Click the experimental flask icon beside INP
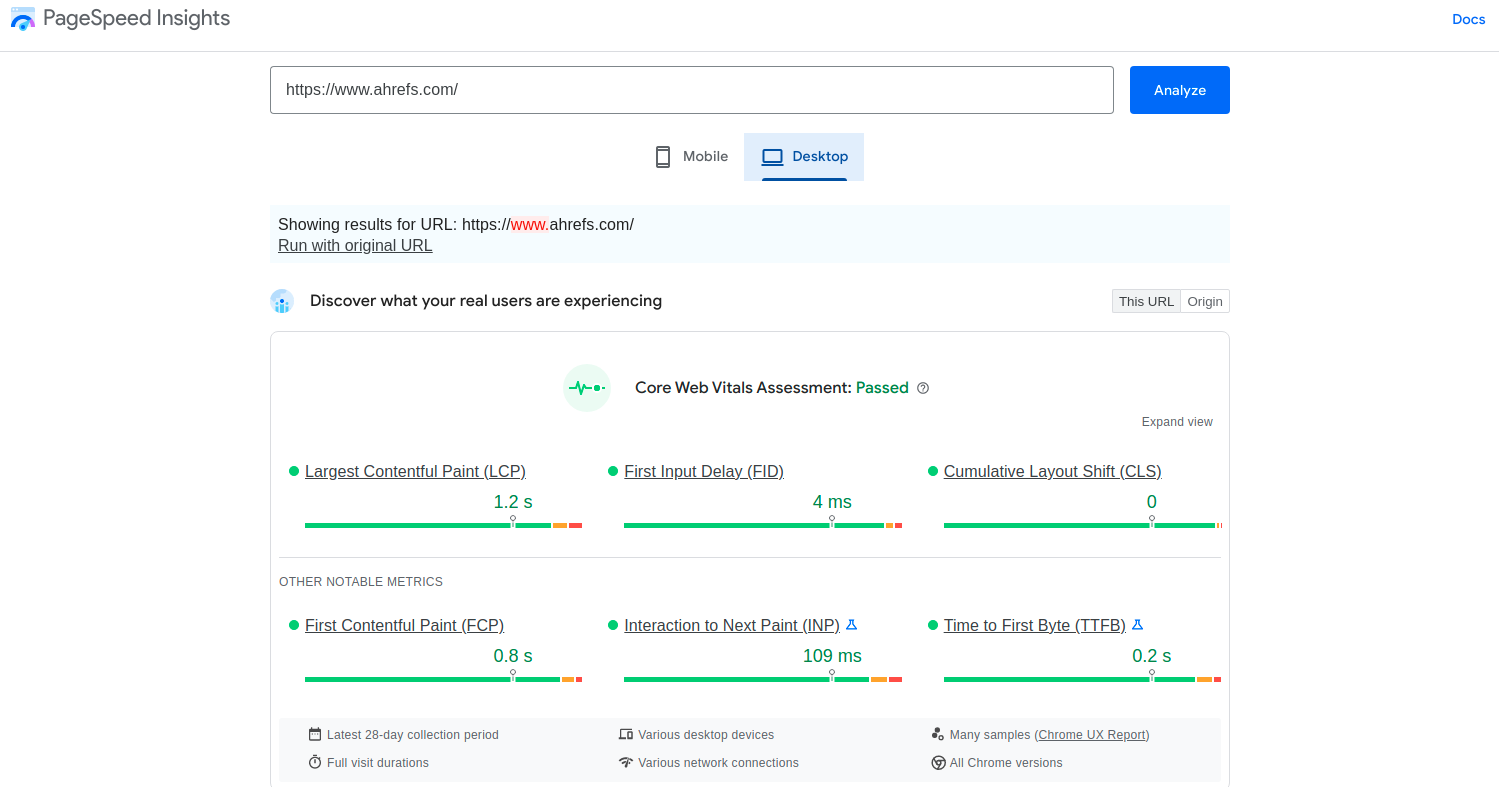This screenshot has width=1499, height=787. (852, 625)
